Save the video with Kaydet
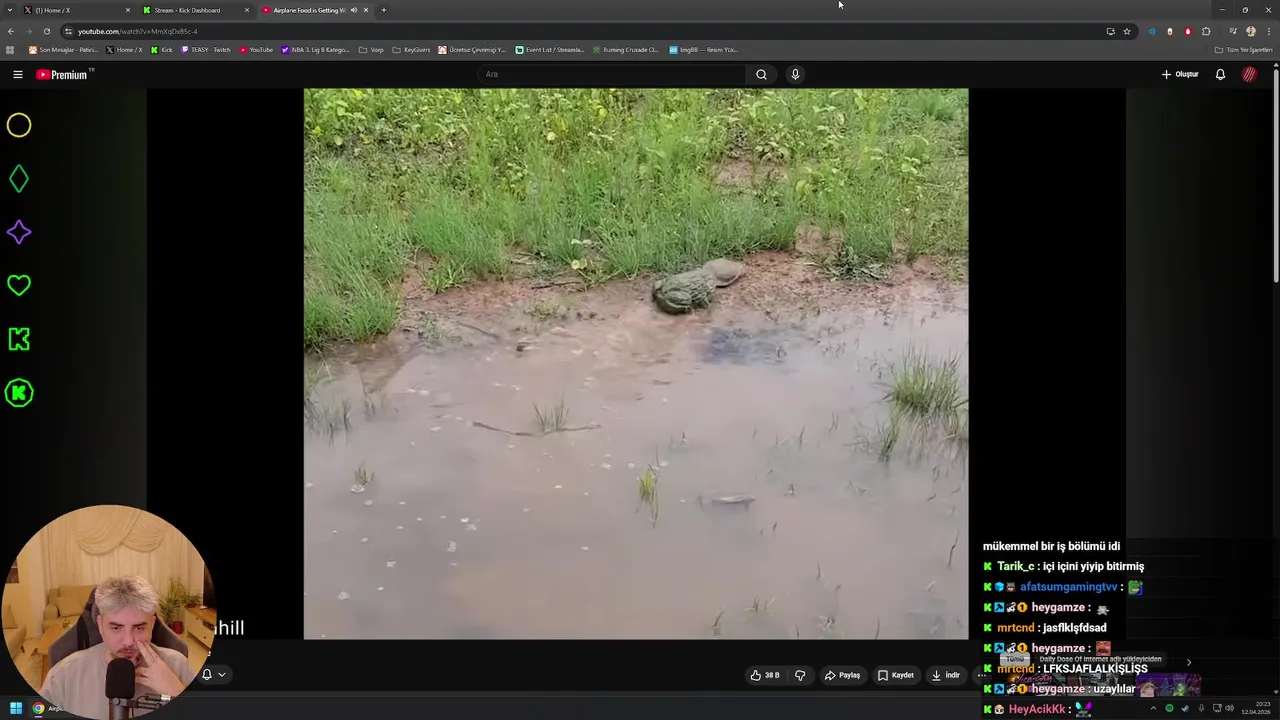Screen dimensions: 1280x720 point(895,675)
